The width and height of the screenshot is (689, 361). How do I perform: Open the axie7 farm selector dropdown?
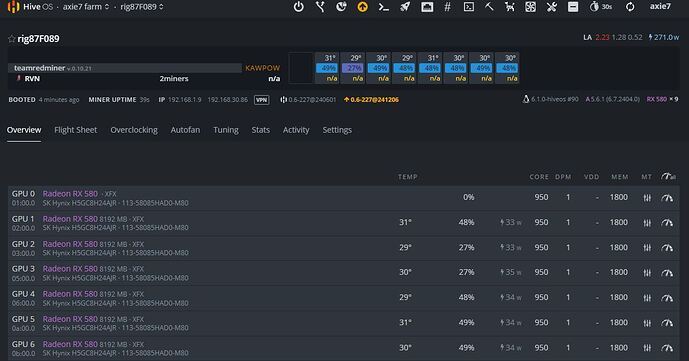(86, 7)
